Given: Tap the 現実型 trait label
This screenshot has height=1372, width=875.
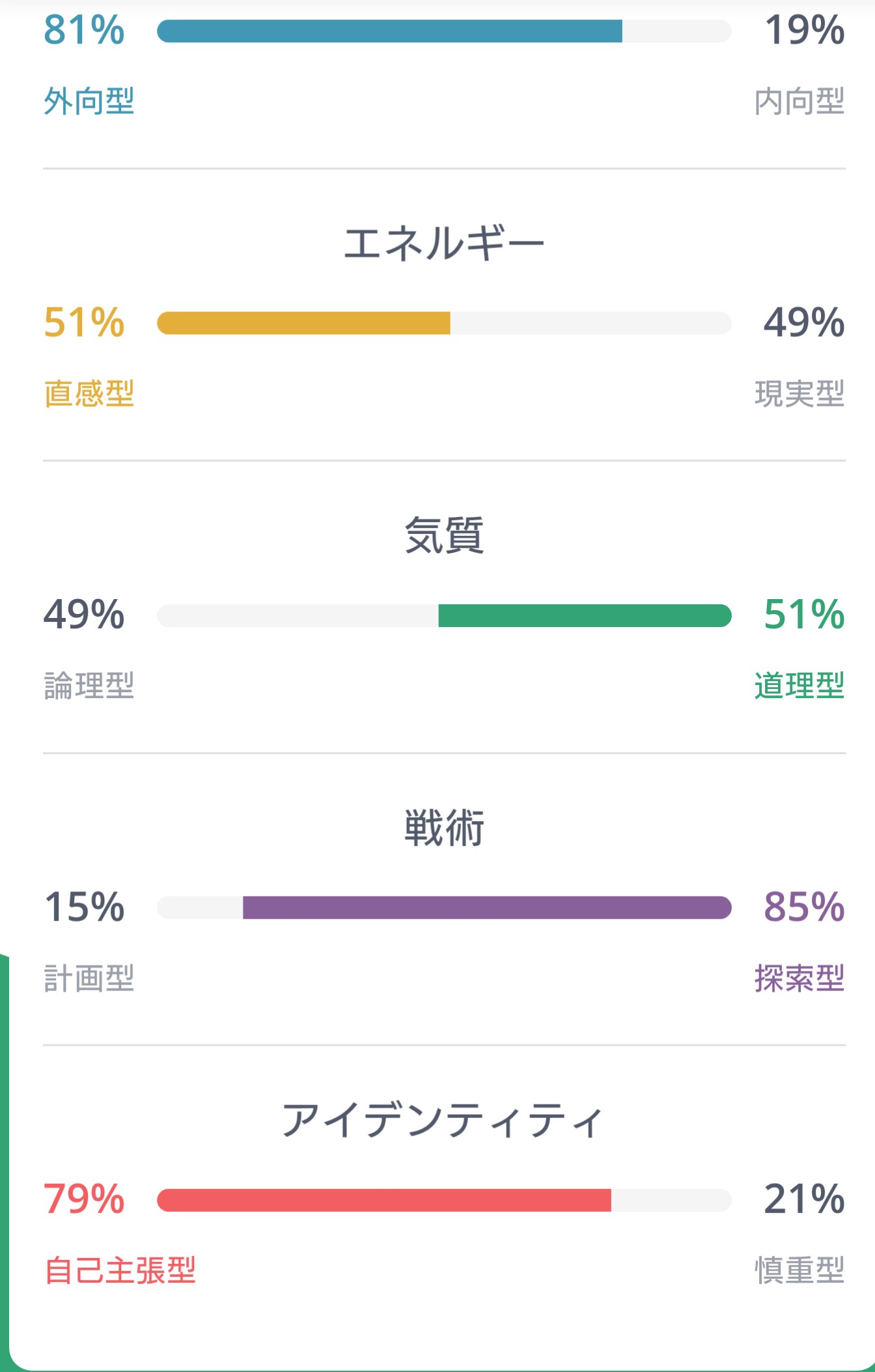Looking at the screenshot, I should (799, 394).
